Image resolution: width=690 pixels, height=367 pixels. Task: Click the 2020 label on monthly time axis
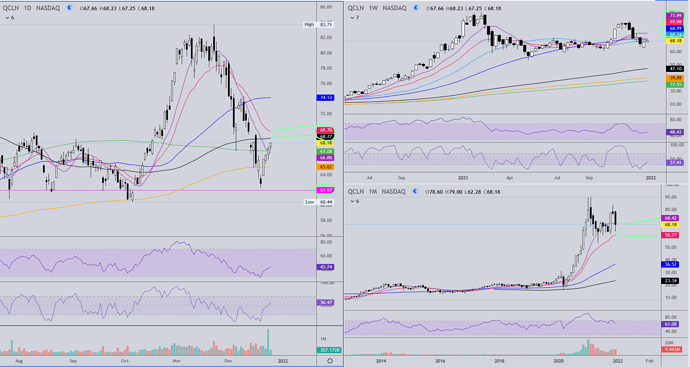coord(558,361)
